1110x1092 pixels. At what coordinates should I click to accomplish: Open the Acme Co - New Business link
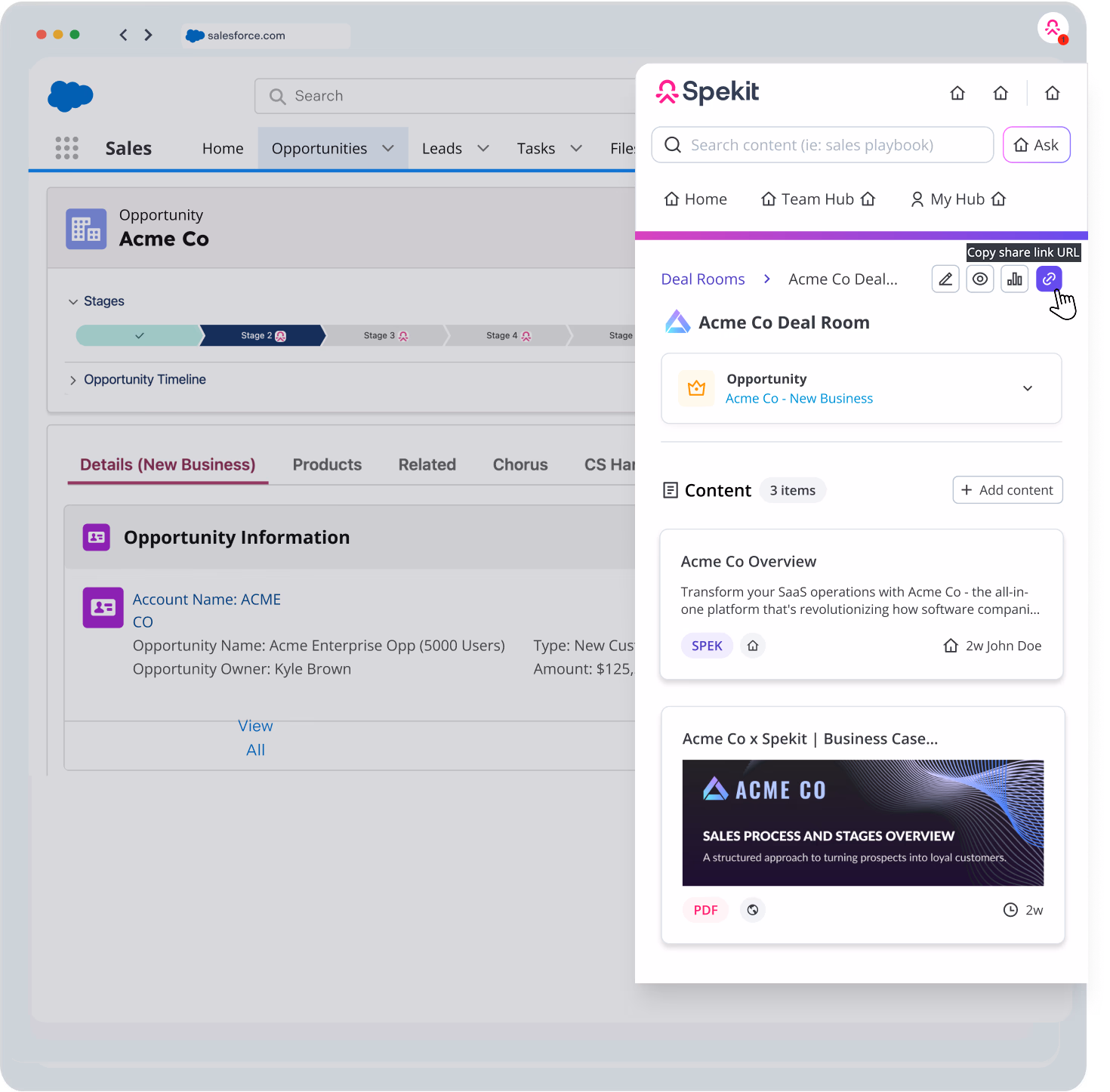[x=799, y=398]
